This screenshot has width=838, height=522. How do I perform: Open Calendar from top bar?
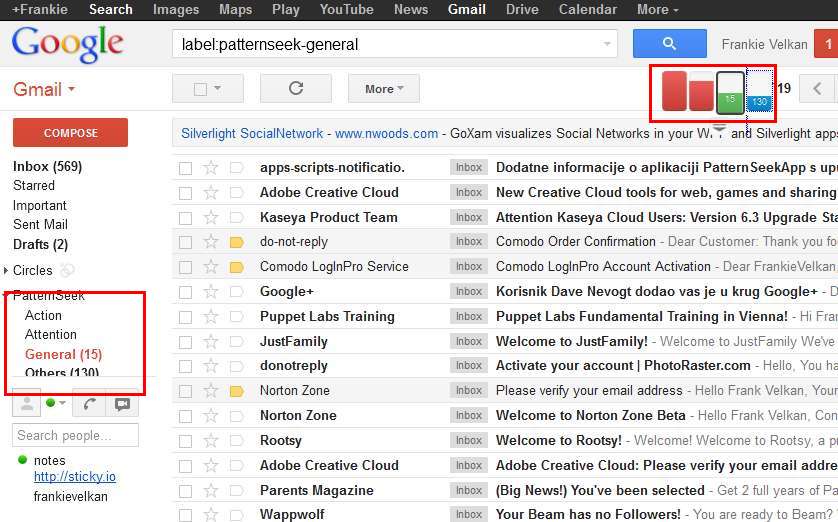point(587,10)
